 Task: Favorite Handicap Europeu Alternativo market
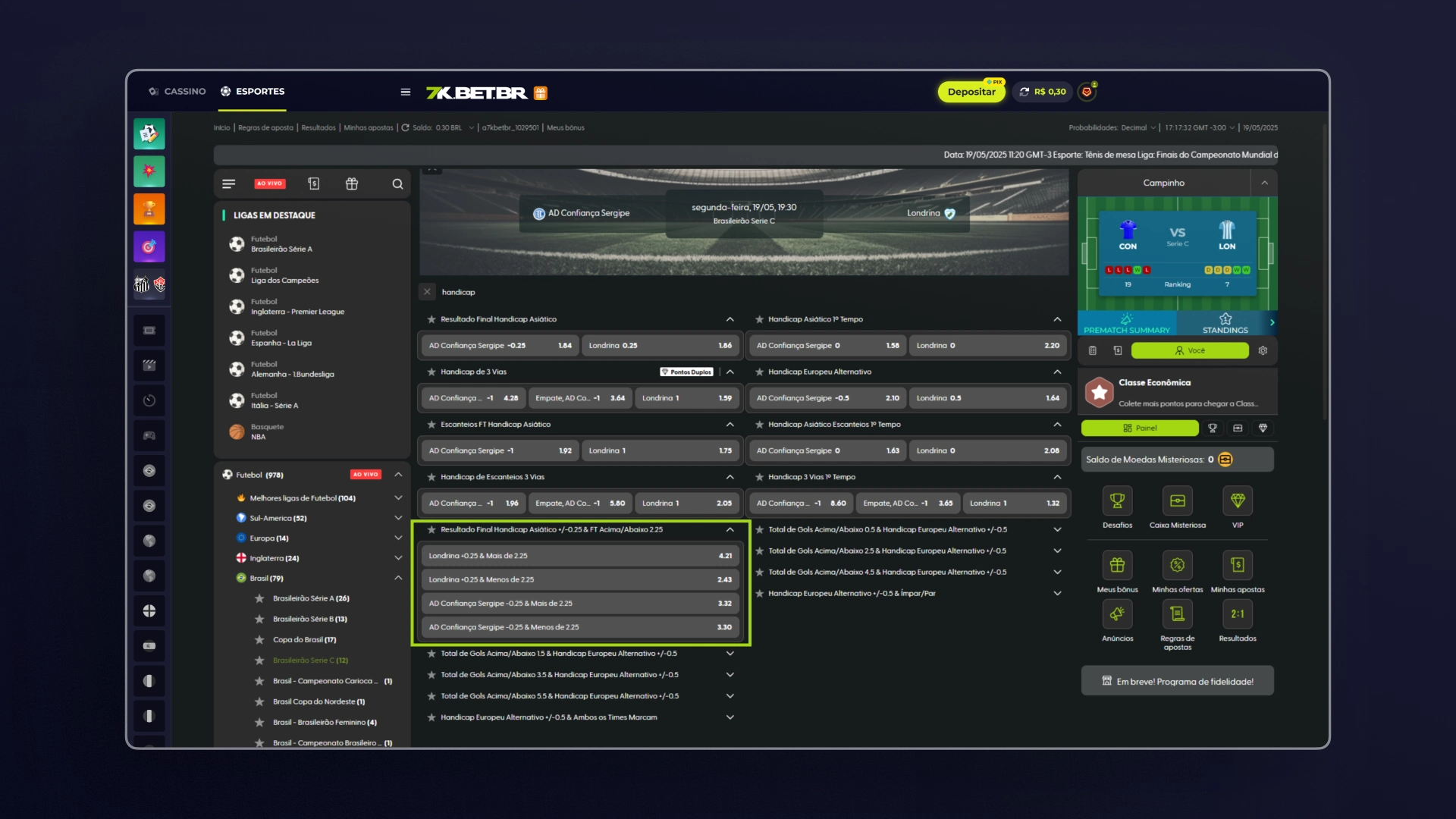coord(759,372)
